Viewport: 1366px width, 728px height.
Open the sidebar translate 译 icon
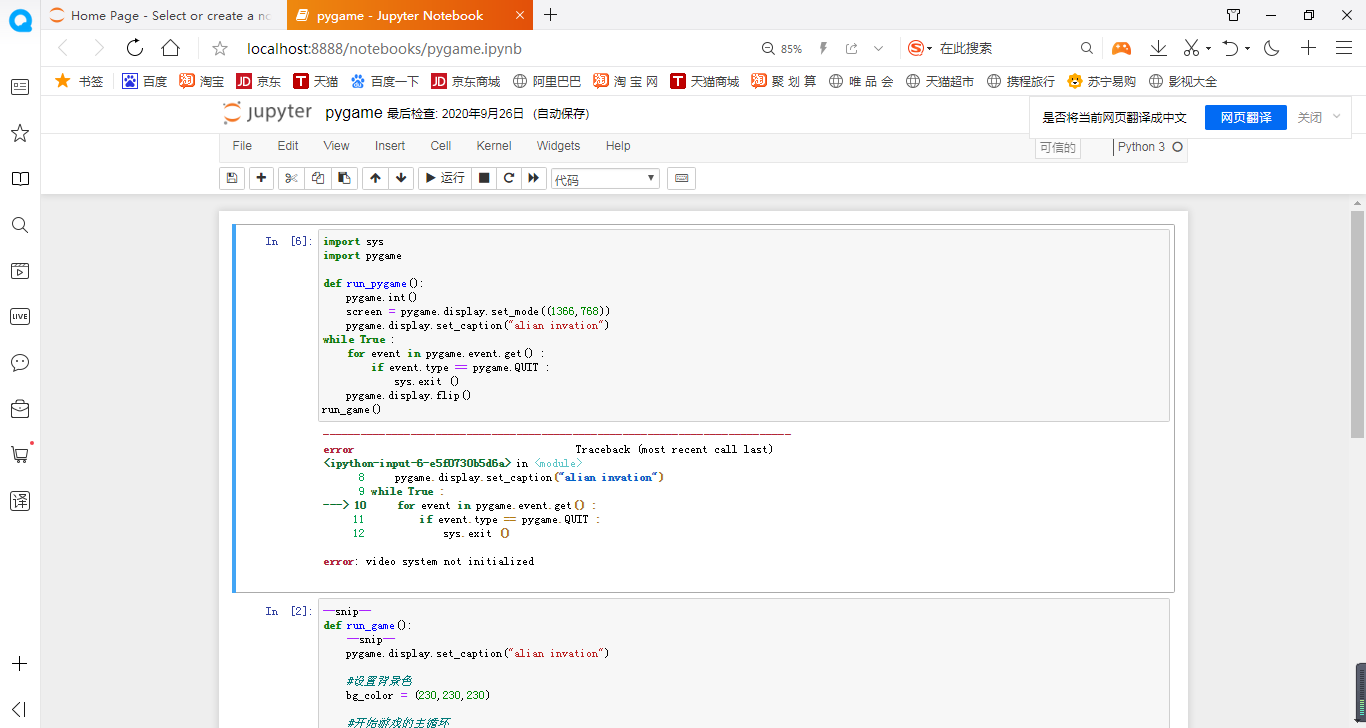coord(20,500)
